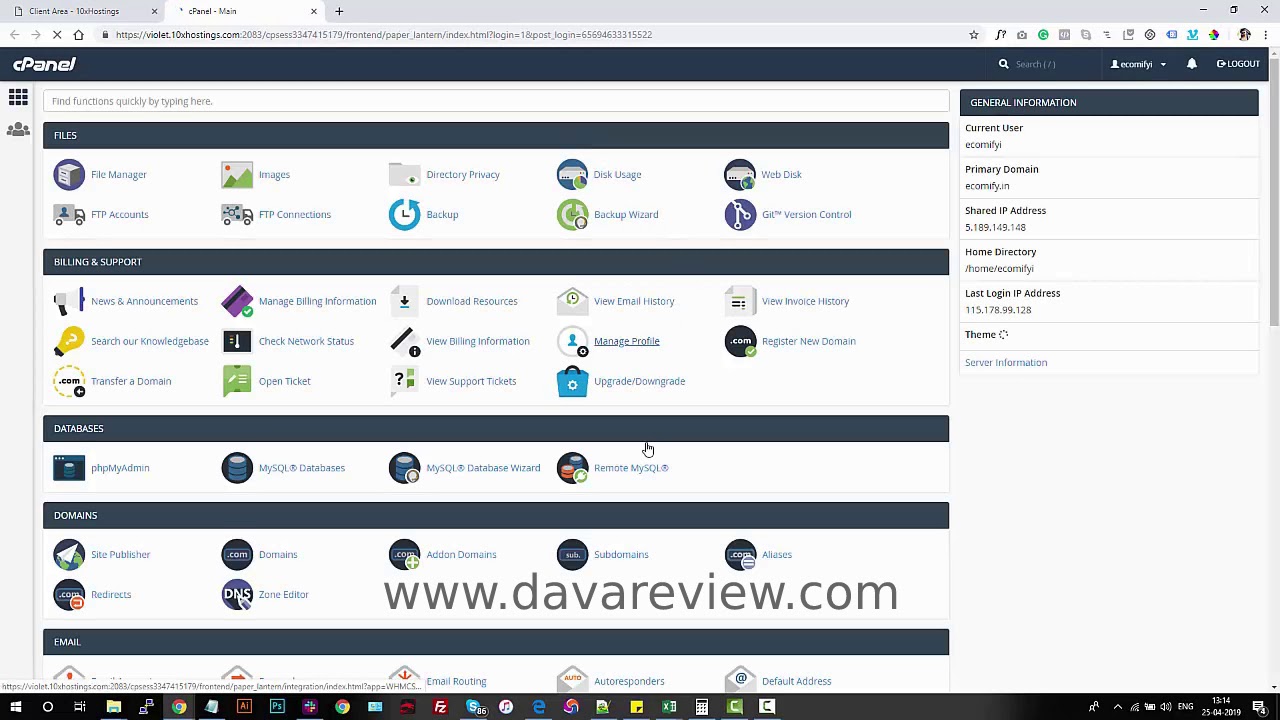Collapse the FILES section
Screen dimensions: 1280x720
496,135
